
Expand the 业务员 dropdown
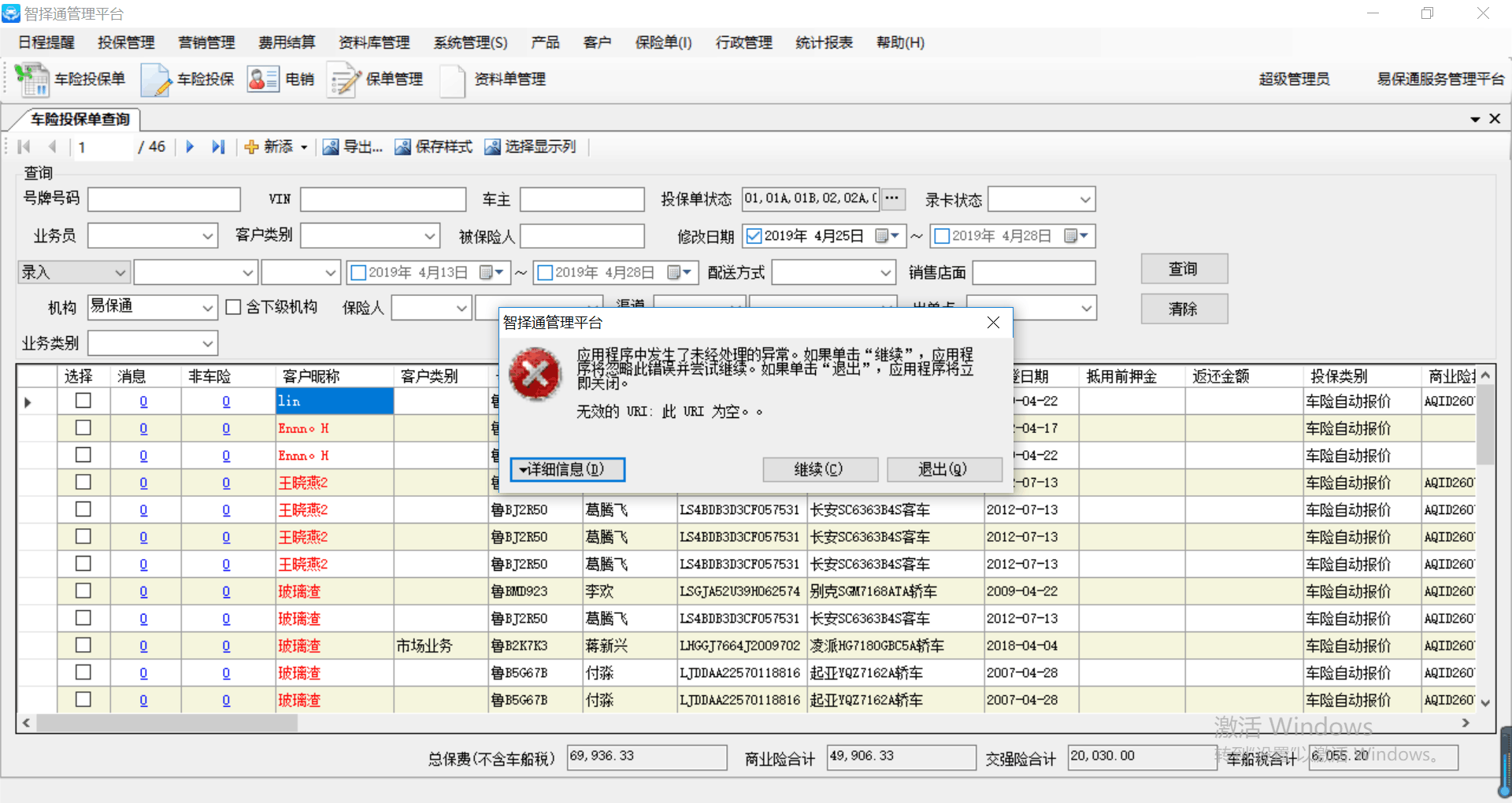point(208,236)
